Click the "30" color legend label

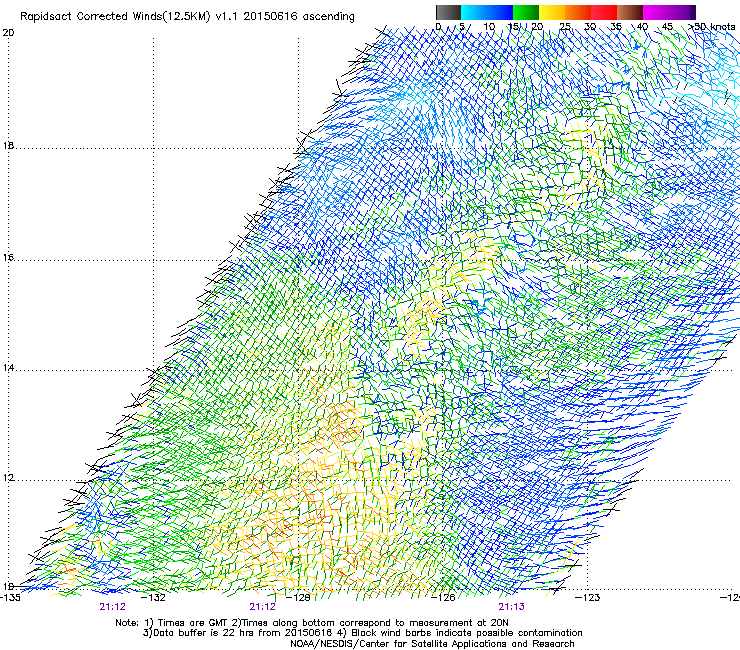tap(590, 27)
